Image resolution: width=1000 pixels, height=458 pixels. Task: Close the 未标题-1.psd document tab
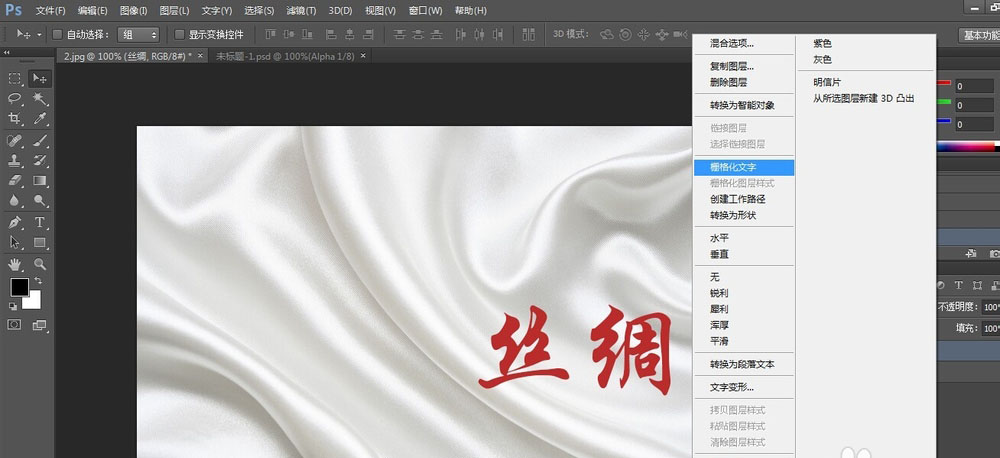click(363, 56)
